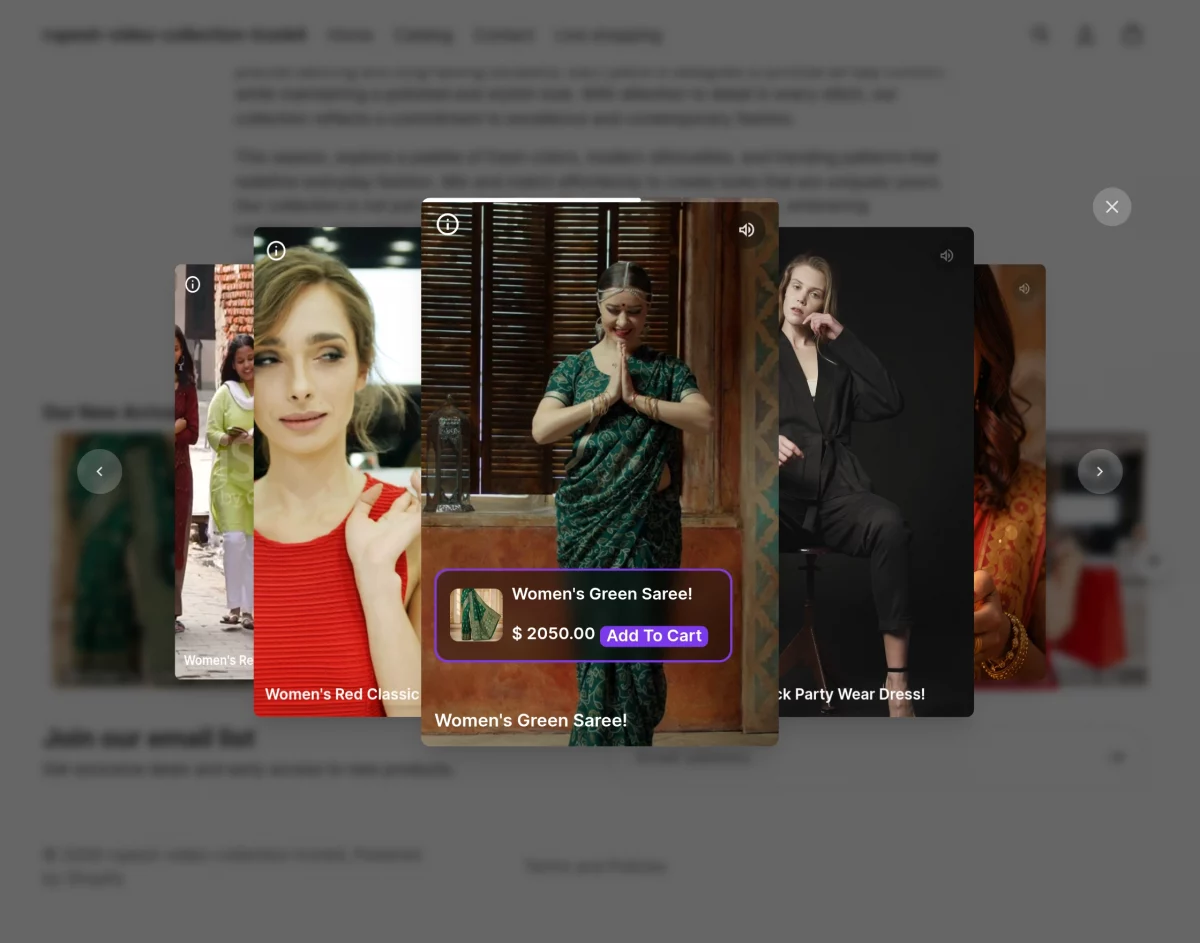The width and height of the screenshot is (1200, 943).
Task: Go to the next video with right arrow
Action: tap(1100, 471)
